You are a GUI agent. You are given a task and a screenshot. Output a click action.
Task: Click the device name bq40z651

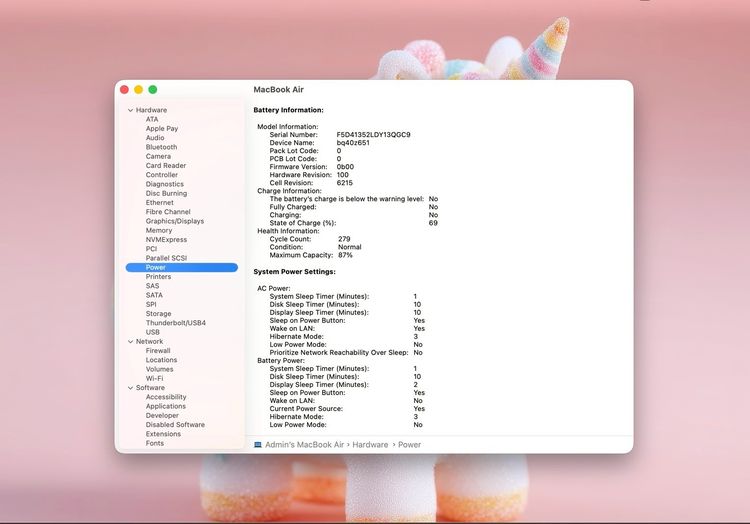(353, 142)
